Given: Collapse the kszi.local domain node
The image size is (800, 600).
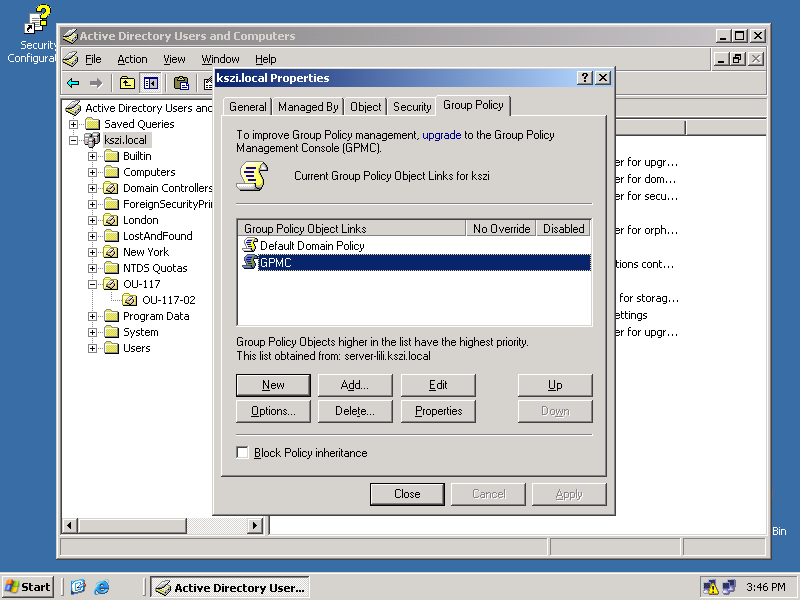Looking at the screenshot, I should click(x=73, y=140).
